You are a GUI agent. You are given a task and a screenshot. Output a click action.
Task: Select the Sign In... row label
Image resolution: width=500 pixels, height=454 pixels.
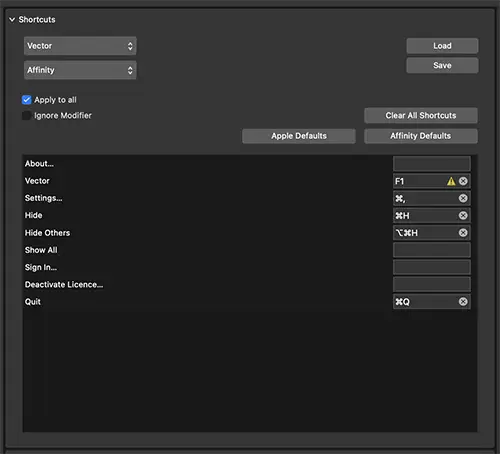point(41,267)
